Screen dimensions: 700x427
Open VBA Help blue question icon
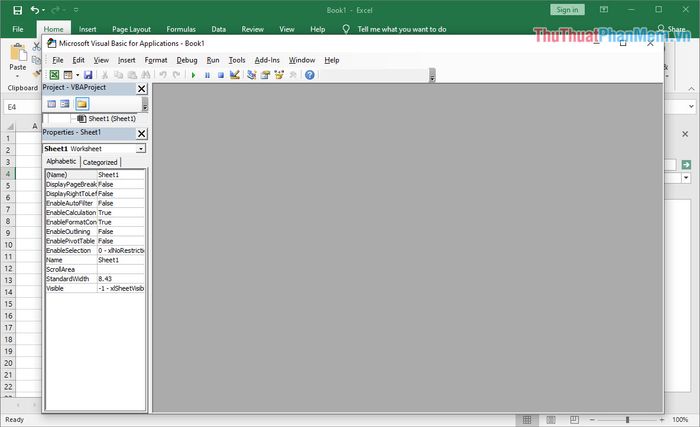(309, 75)
